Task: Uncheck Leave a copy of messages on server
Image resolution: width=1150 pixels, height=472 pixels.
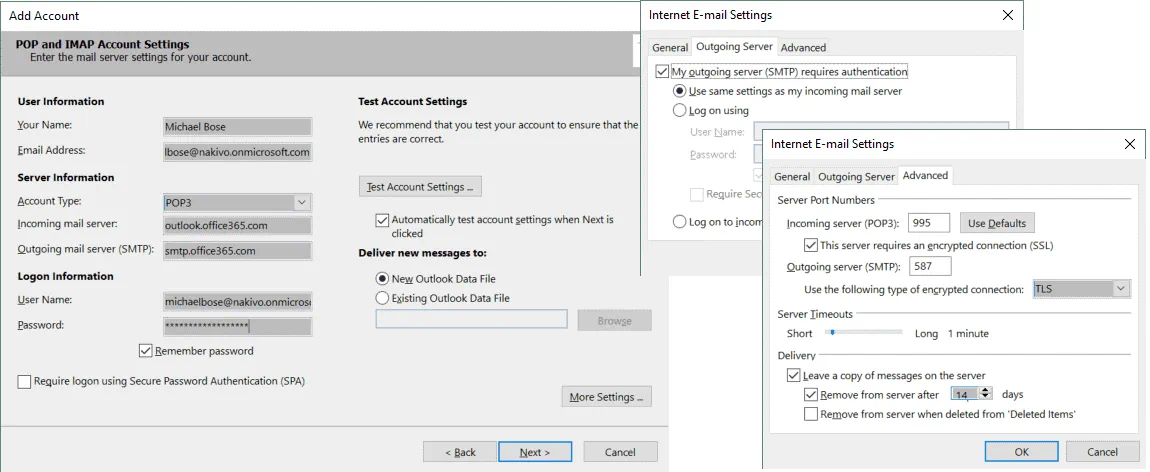Action: tap(794, 376)
